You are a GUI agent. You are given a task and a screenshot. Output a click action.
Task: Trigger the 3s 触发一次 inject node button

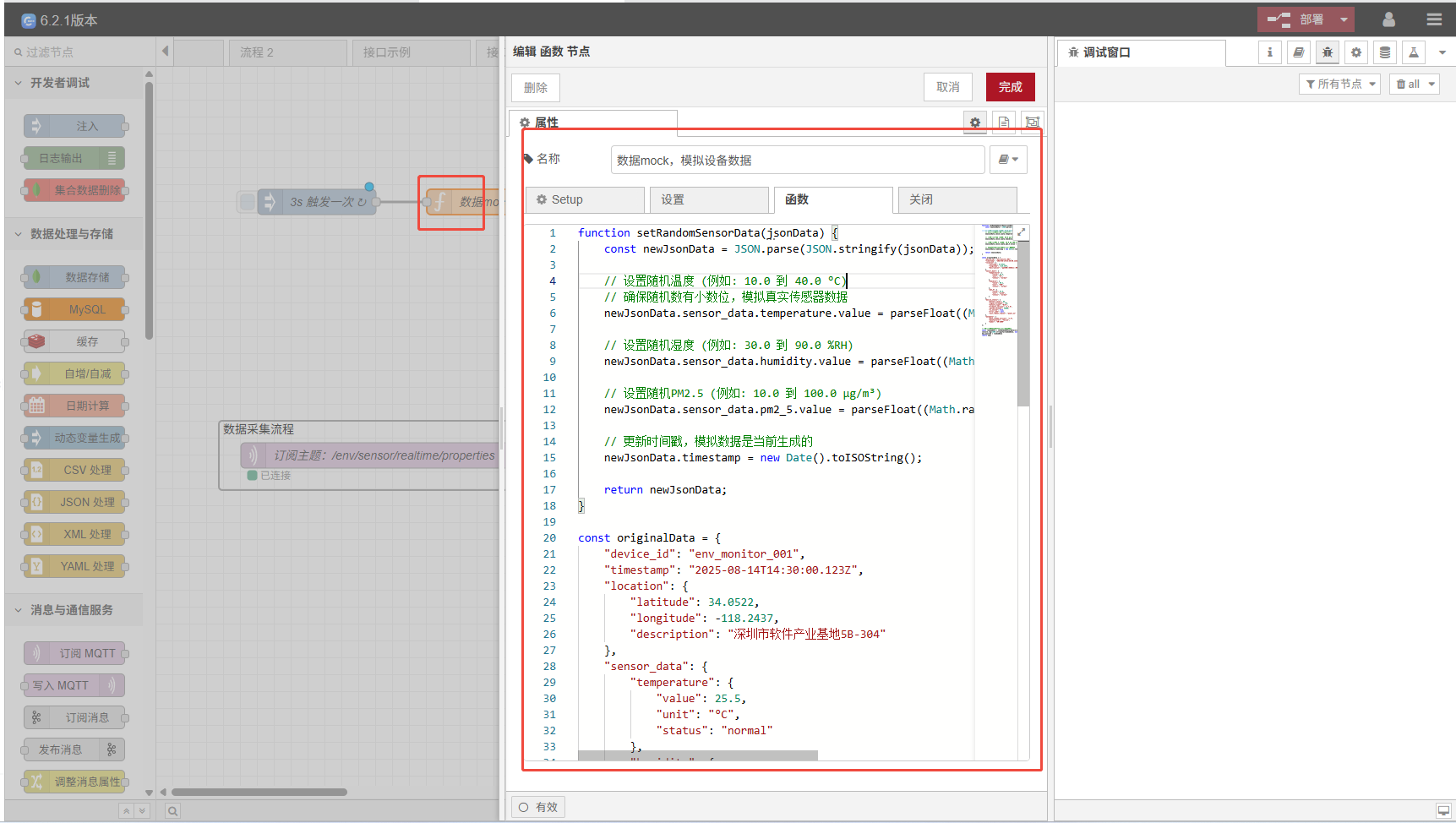[247, 202]
